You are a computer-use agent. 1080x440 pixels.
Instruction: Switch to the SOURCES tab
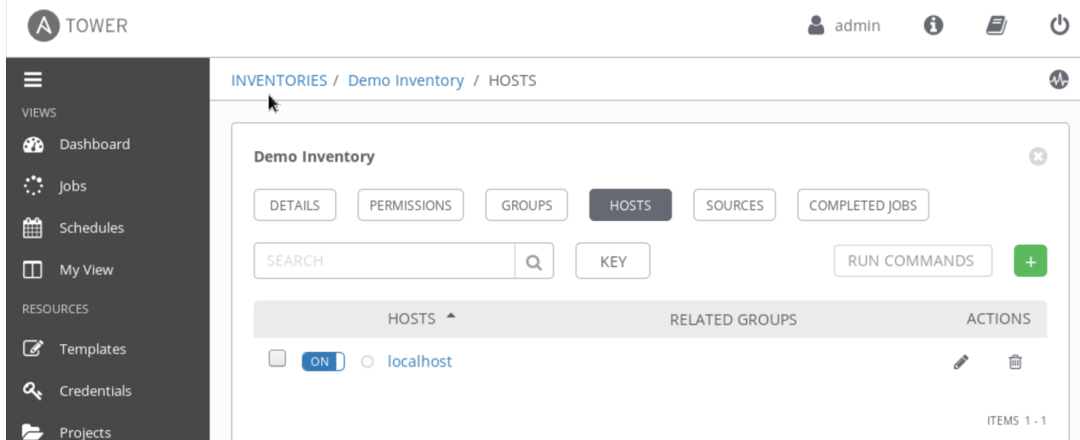coord(734,205)
